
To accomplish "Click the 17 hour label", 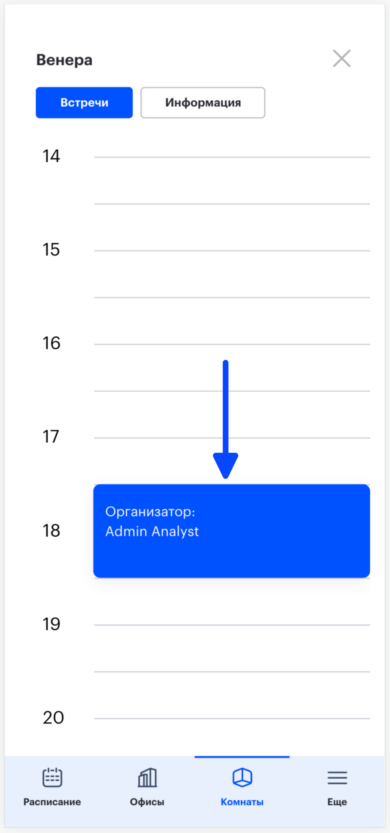I will [x=52, y=437].
